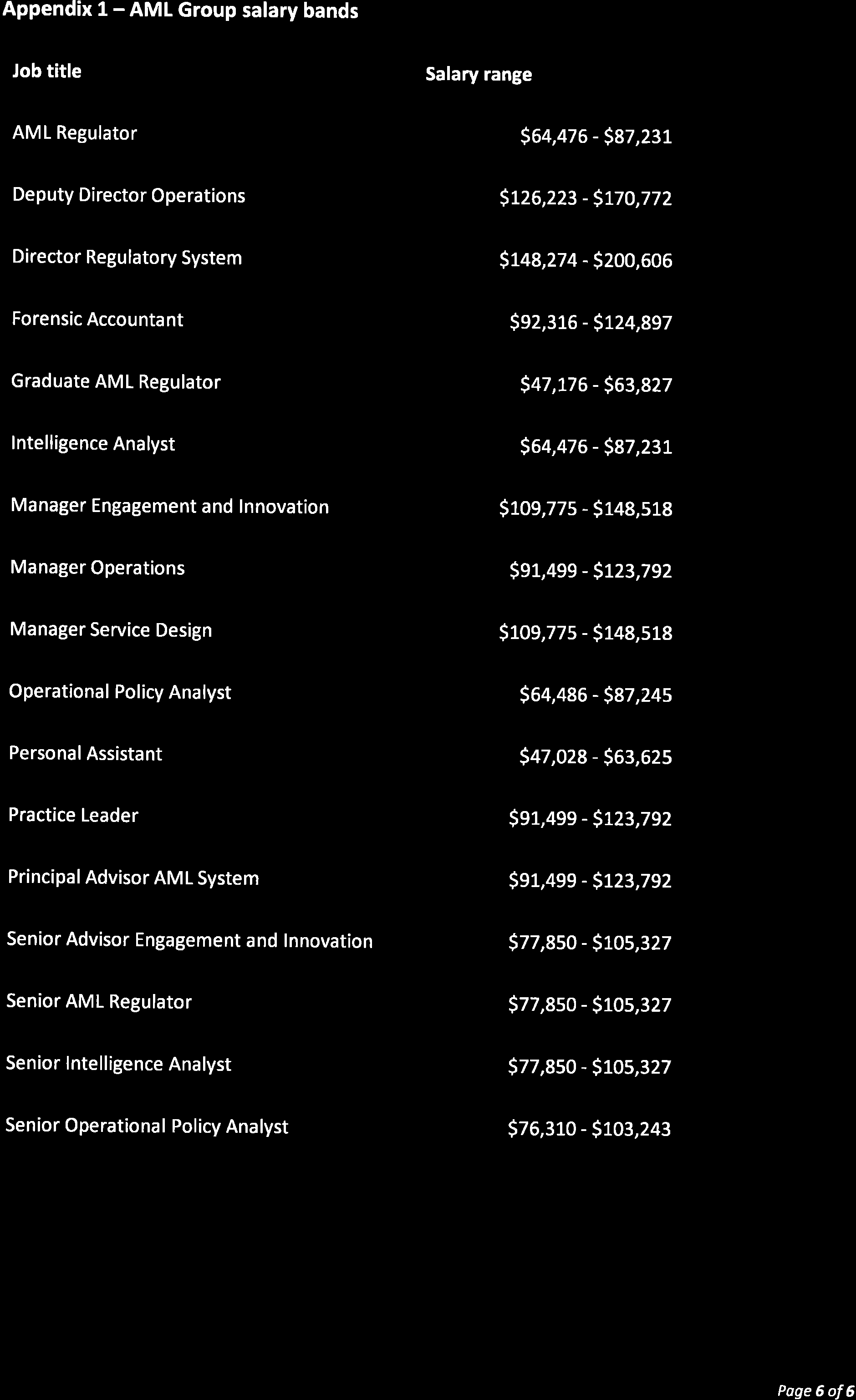Click the Appendix 1 AML Group heading
The height and width of the screenshot is (1400, 856).
180,11
